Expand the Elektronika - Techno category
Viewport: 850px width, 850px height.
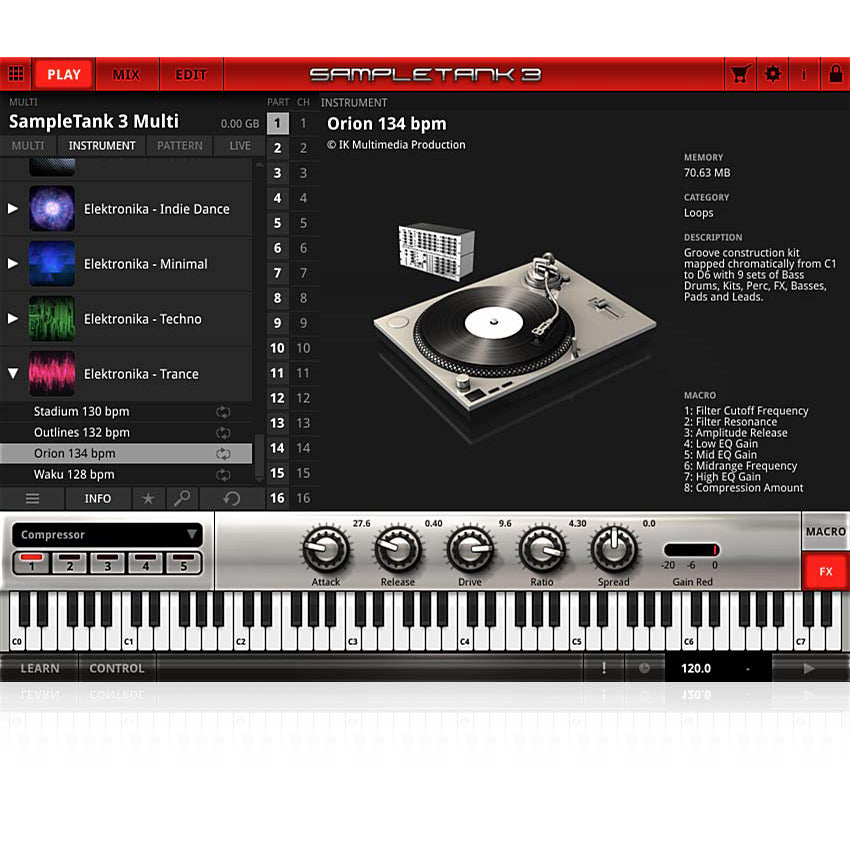12,318
